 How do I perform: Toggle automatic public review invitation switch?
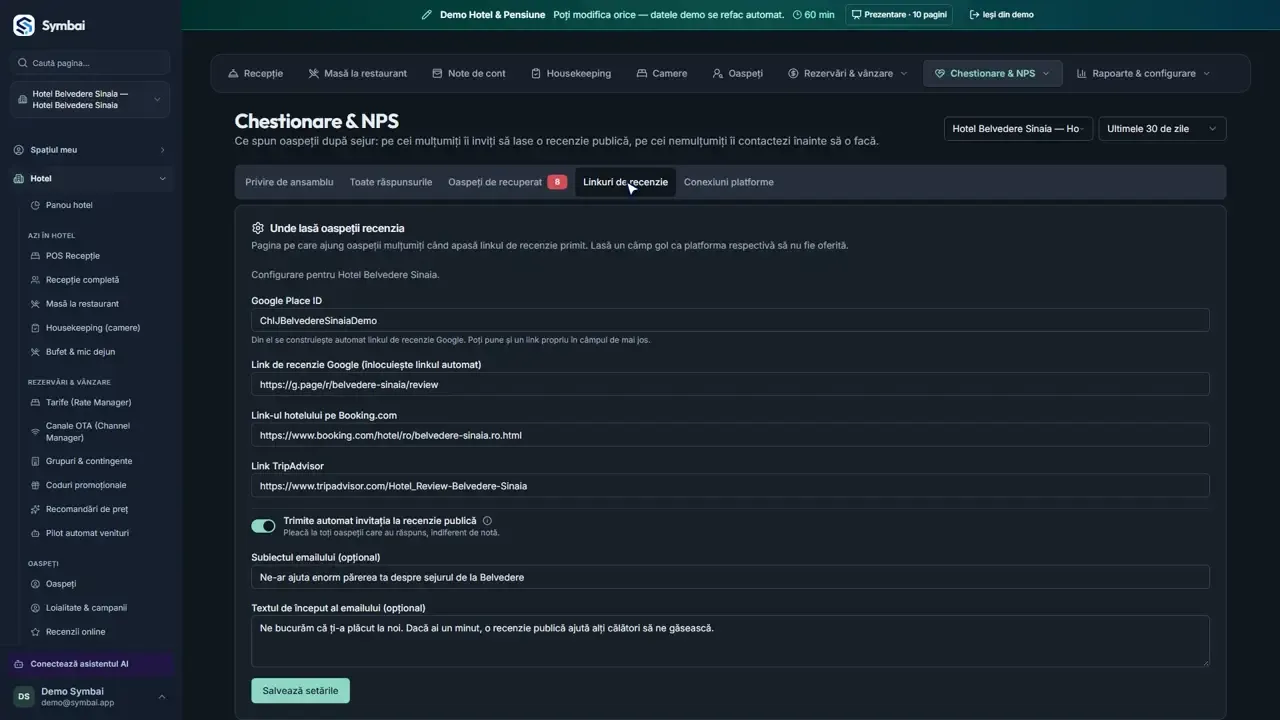click(x=263, y=526)
